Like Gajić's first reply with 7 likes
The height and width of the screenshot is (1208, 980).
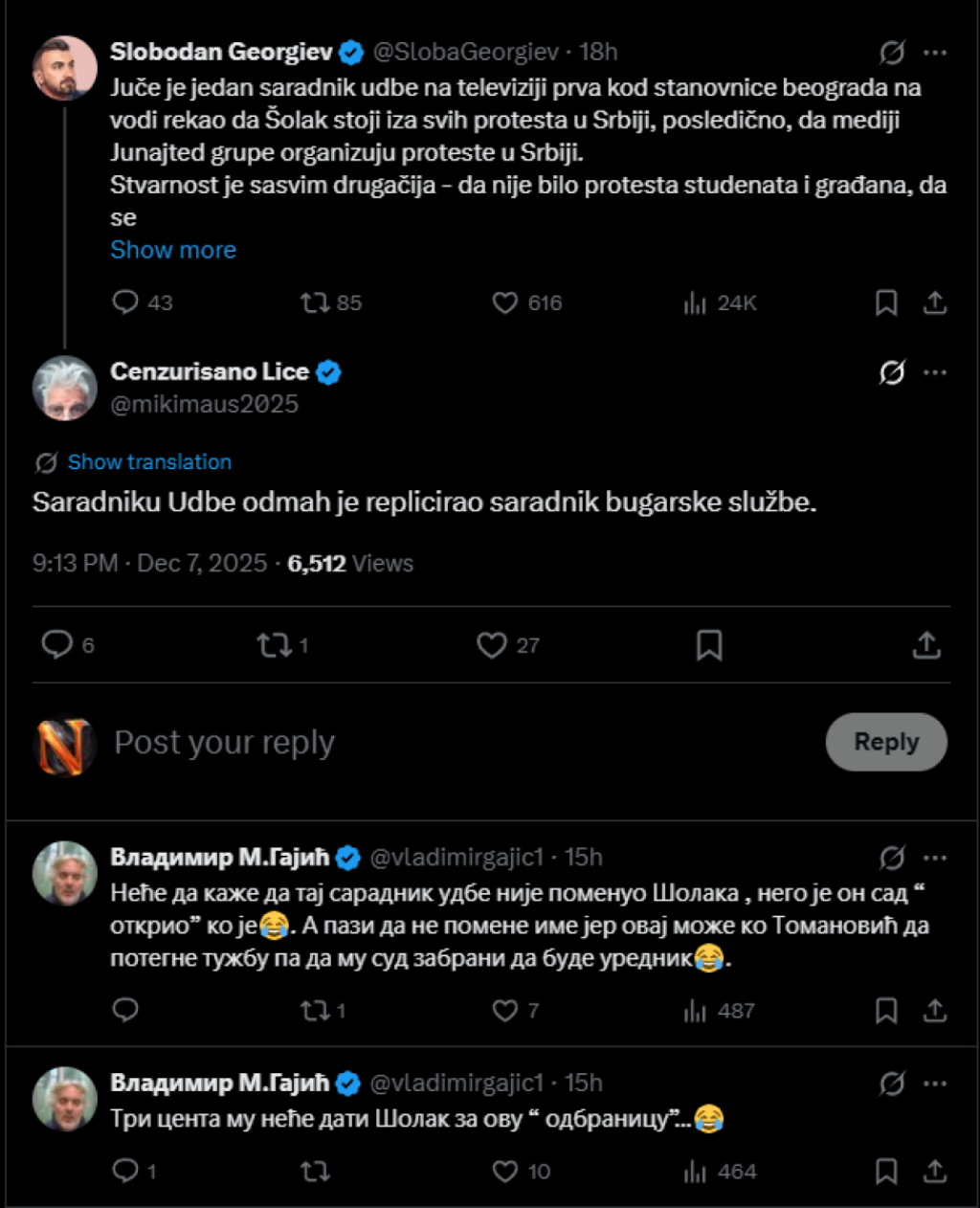pyautogui.click(x=504, y=1011)
